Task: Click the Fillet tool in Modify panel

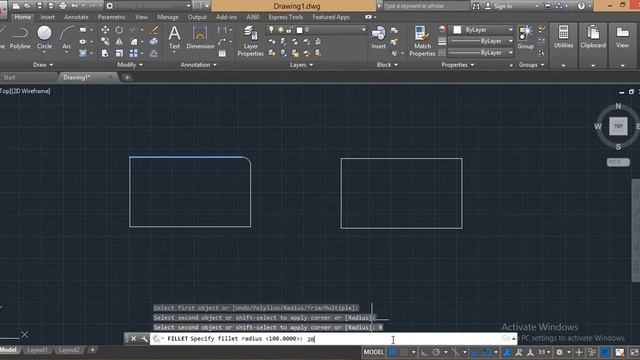Action: (134, 42)
